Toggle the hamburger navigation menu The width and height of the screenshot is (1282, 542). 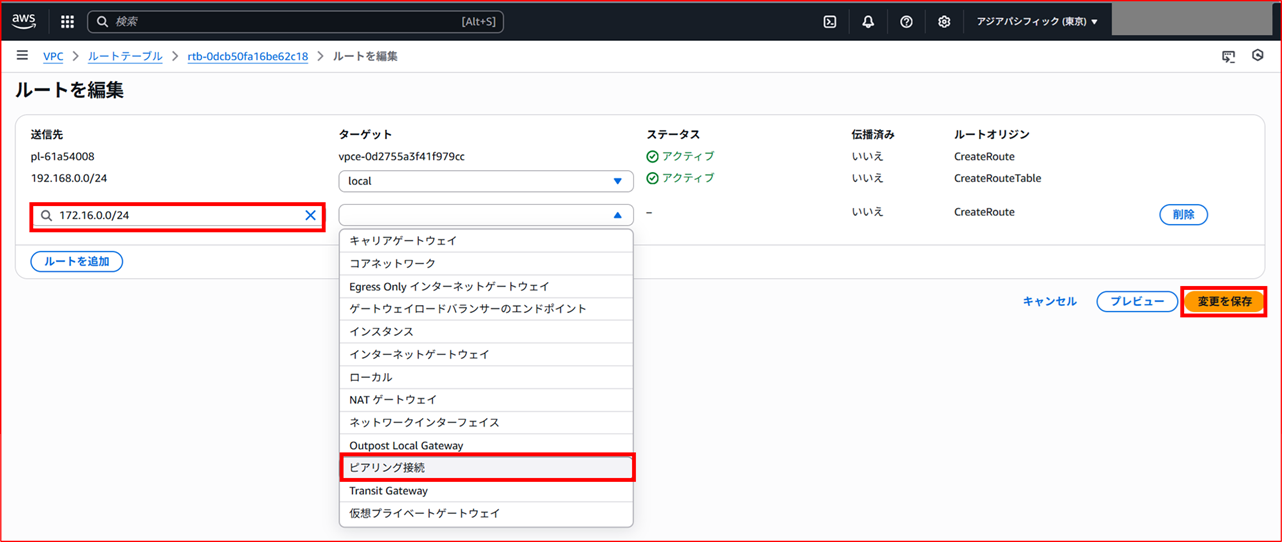click(x=22, y=56)
